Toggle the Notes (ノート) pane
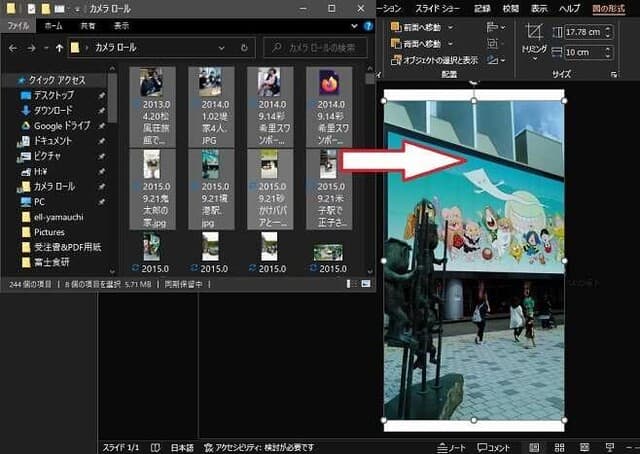640x454 pixels. pyautogui.click(x=454, y=446)
